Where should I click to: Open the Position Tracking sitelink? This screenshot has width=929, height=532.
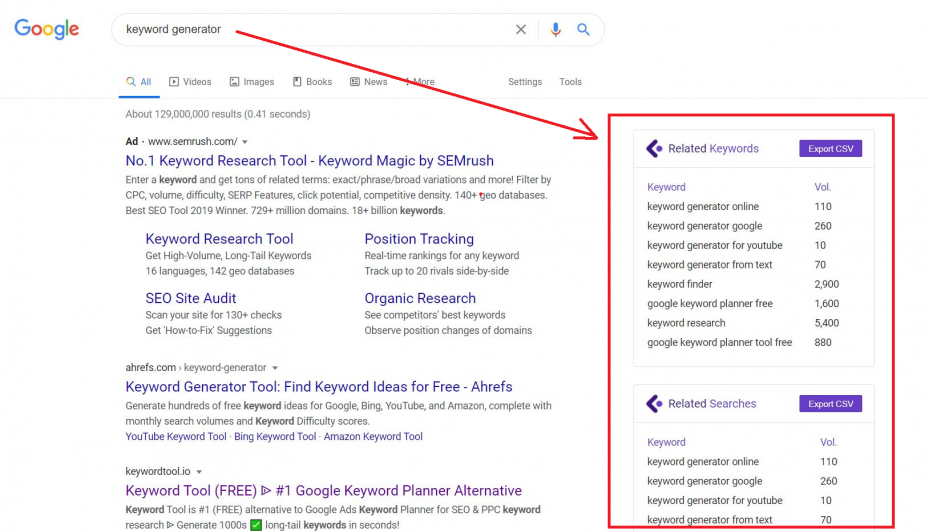pyautogui.click(x=419, y=239)
